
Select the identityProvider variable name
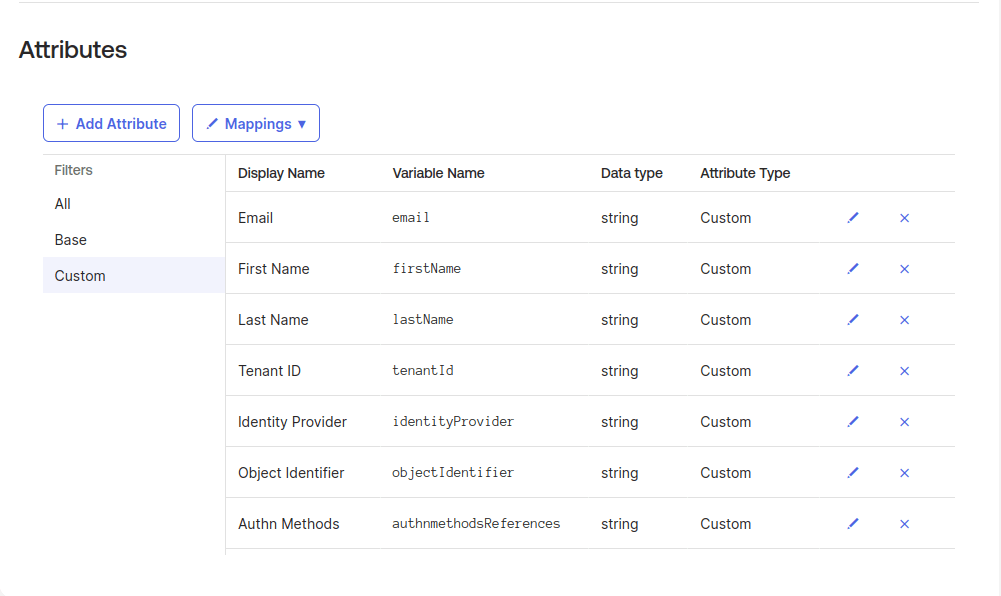click(x=453, y=422)
